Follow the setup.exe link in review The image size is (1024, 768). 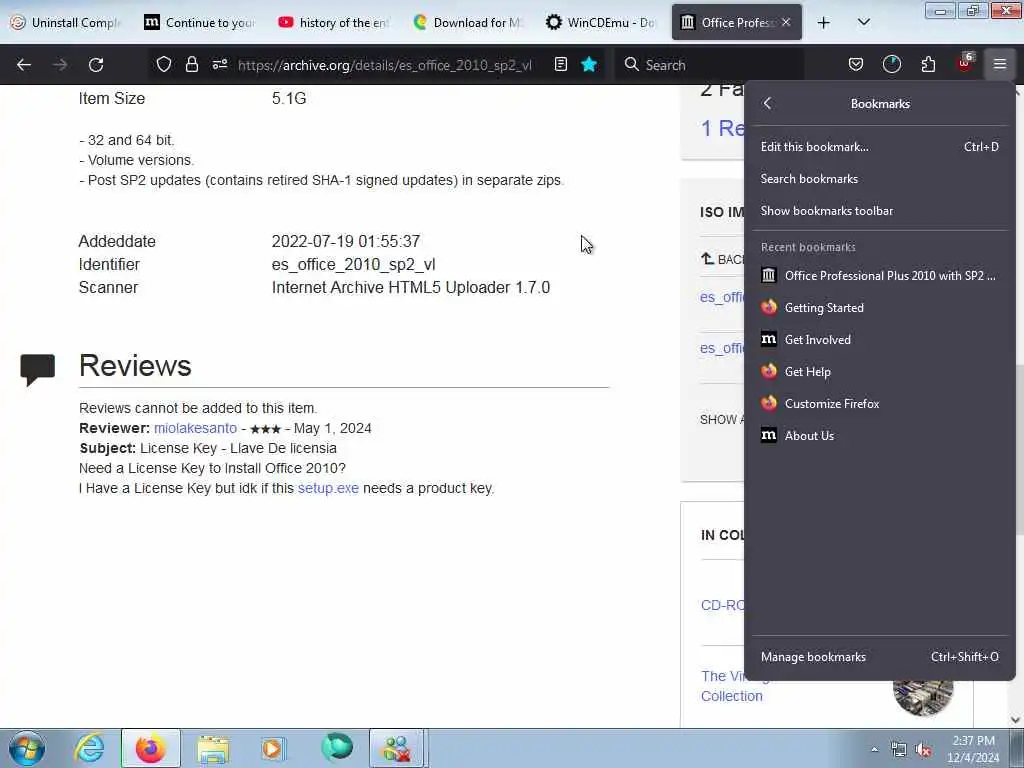pyautogui.click(x=328, y=488)
